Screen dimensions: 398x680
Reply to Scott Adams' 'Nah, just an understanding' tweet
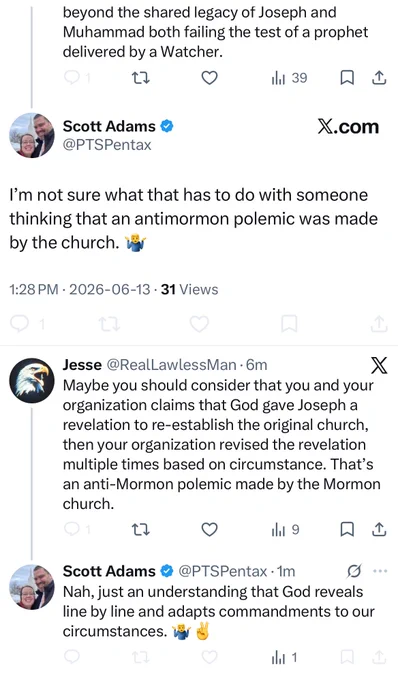pyautogui.click(x=72, y=657)
